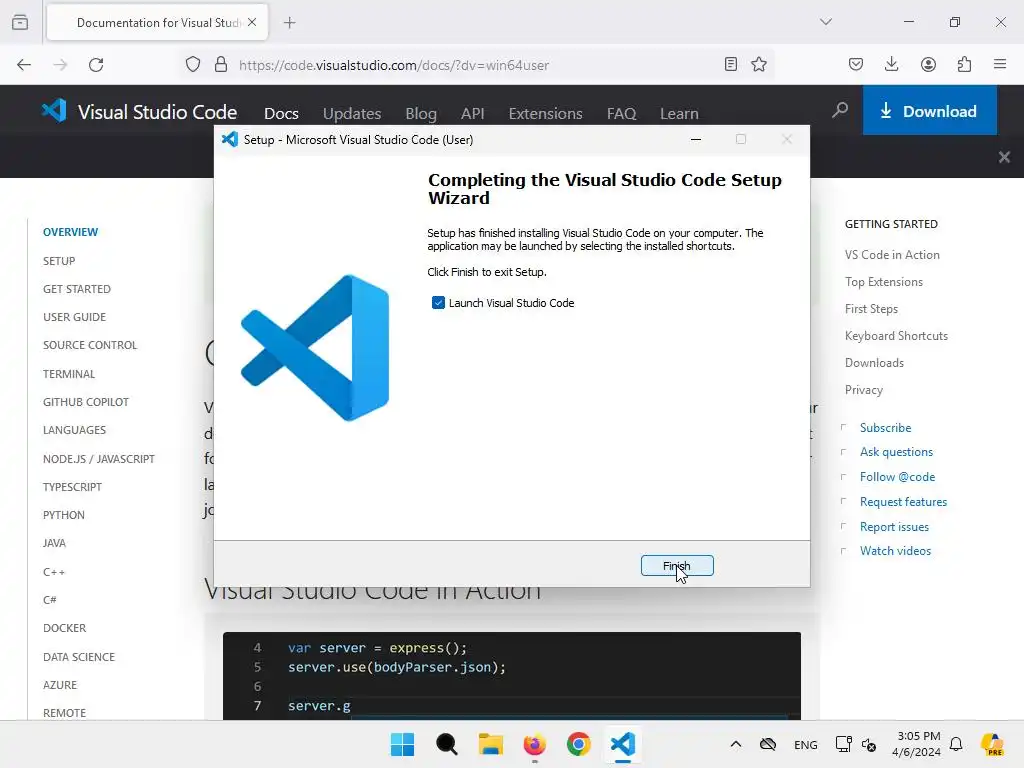Open the ENG language indicator
This screenshot has height=768, width=1024.
coord(805,744)
